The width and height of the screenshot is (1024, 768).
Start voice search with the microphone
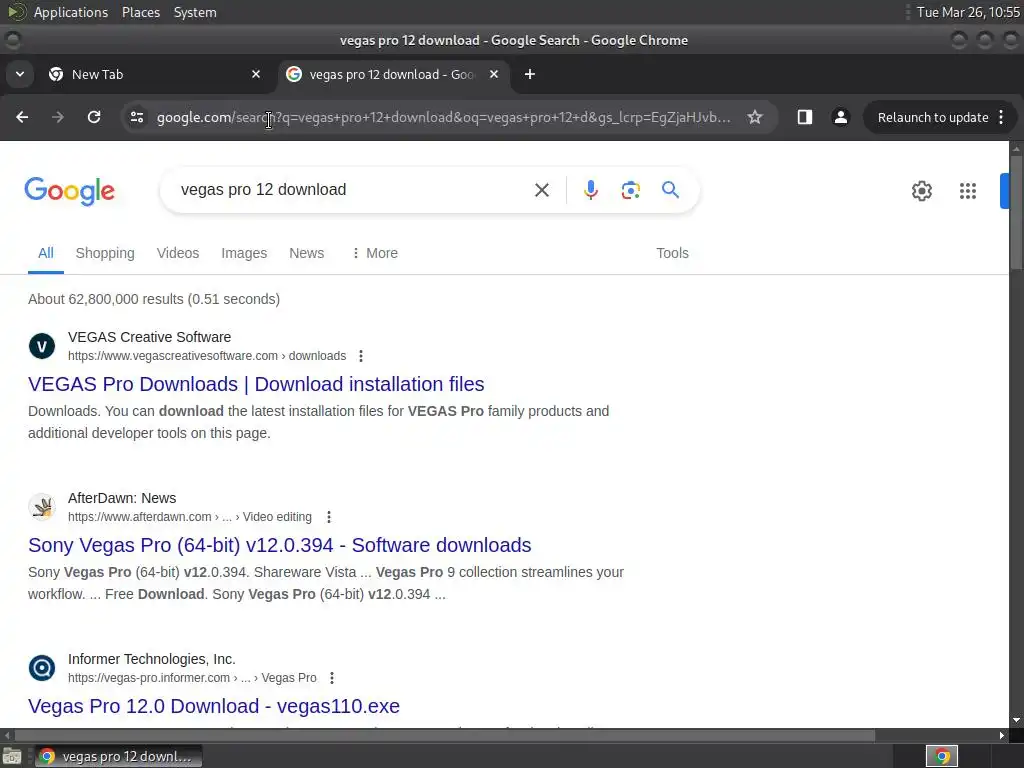(590, 190)
